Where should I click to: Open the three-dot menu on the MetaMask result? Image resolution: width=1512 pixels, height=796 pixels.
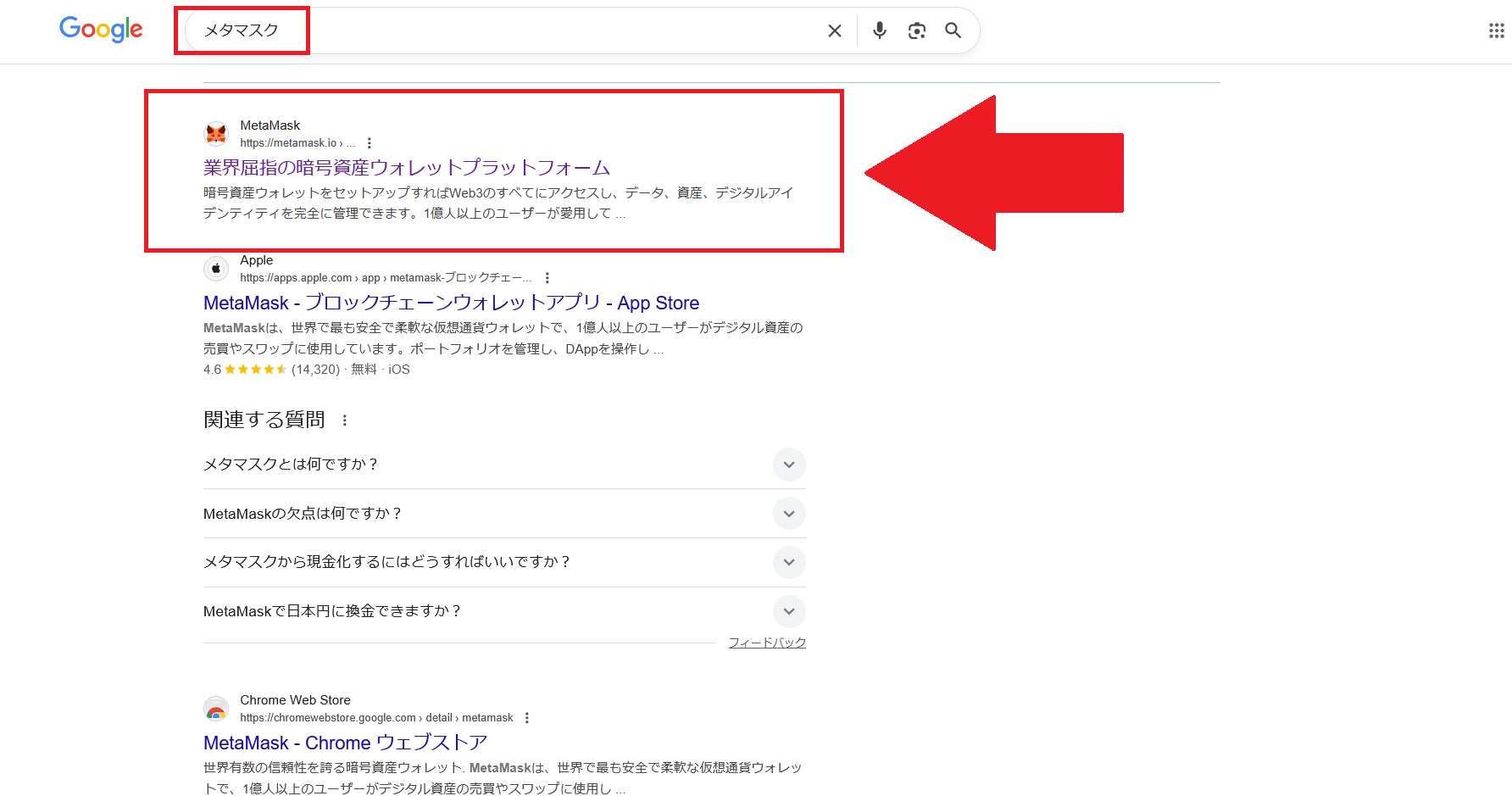tap(370, 142)
